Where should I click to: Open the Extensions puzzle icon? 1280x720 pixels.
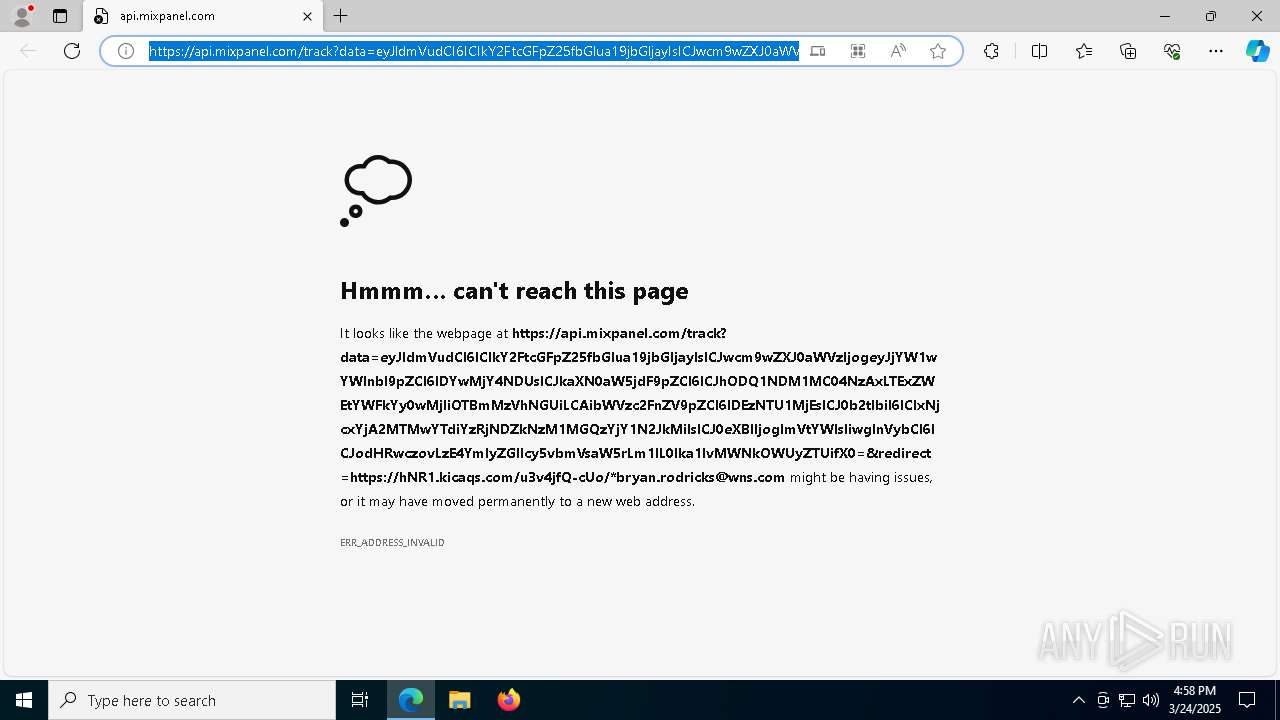click(x=991, y=51)
